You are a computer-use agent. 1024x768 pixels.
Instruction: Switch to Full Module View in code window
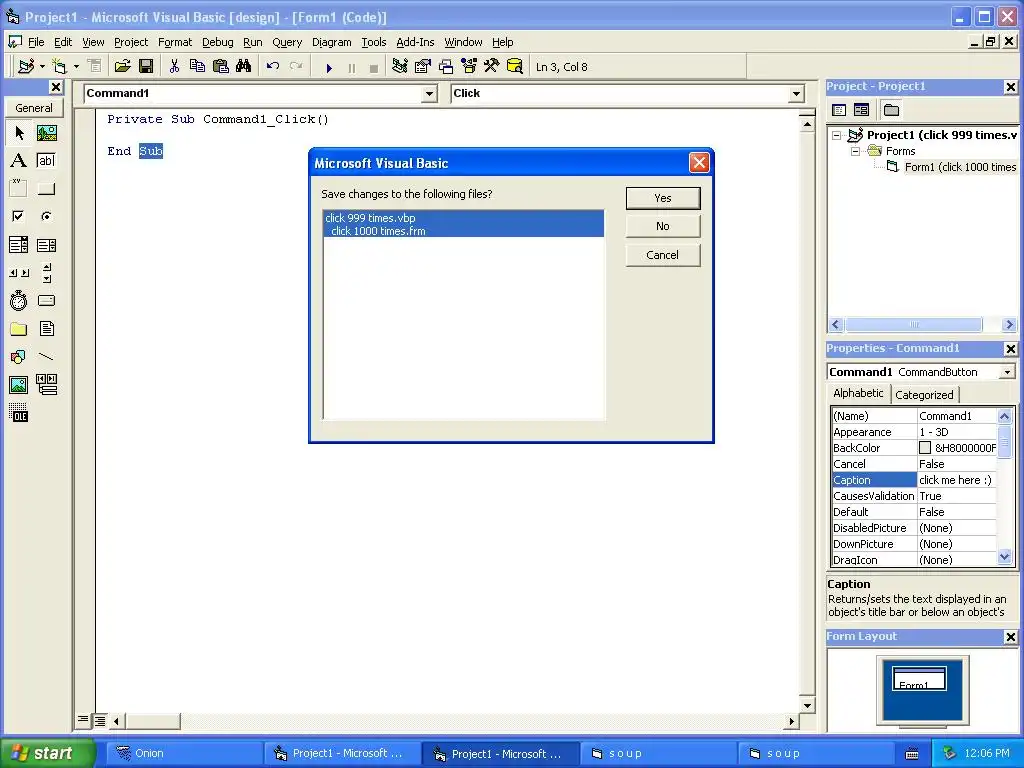99,721
